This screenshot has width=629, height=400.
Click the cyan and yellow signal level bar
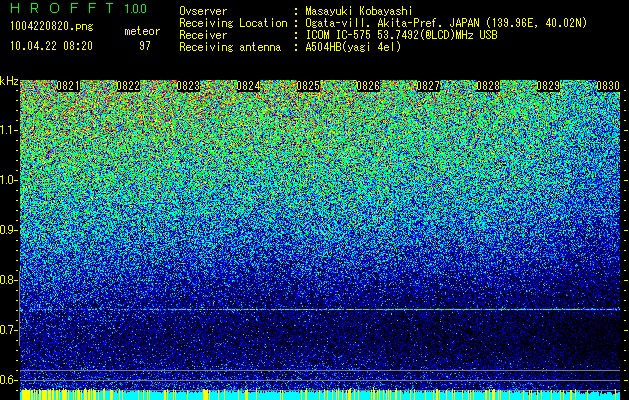point(320,395)
